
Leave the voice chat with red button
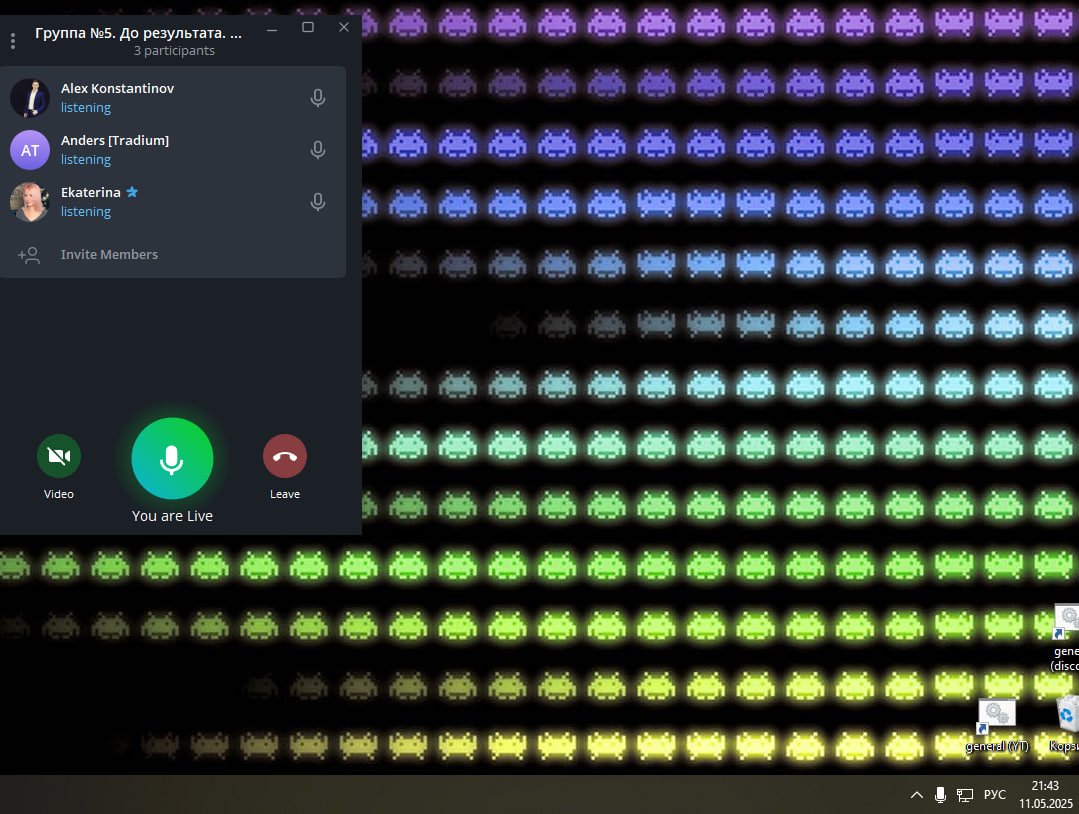tap(285, 456)
